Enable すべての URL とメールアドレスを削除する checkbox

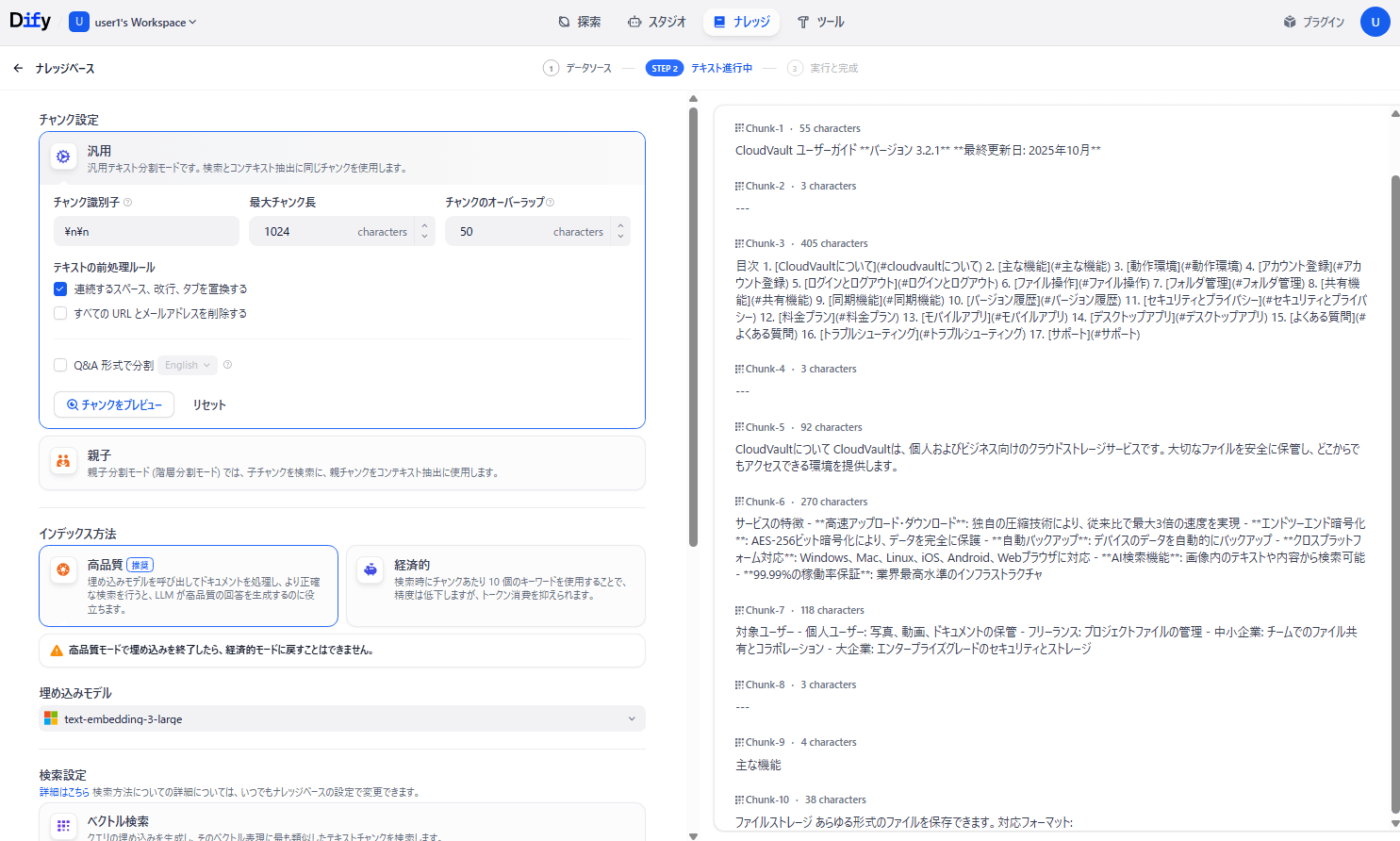click(60, 314)
